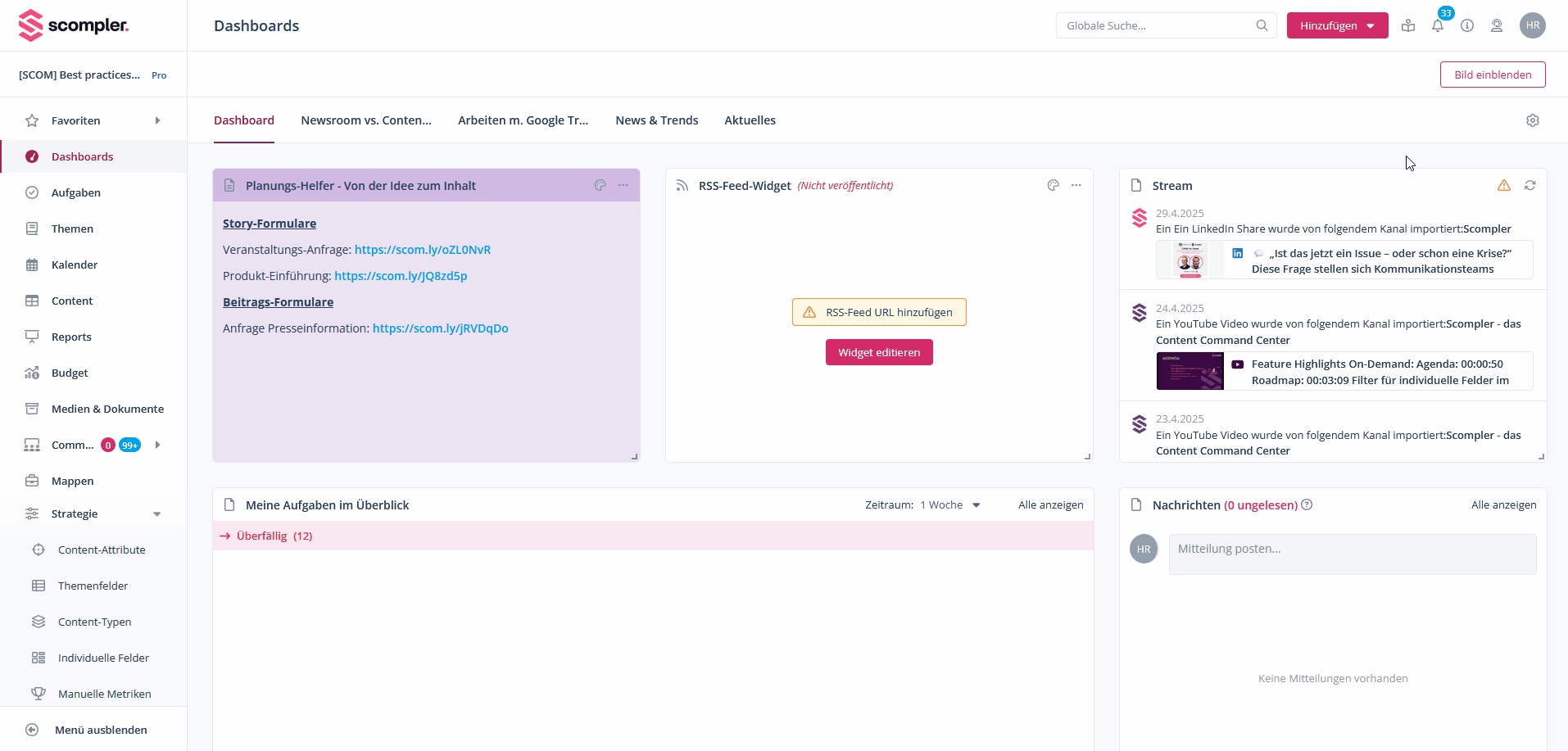Viewport: 1568px width, 751px height.
Task: Click the warning icon in the Stream widget
Action: coord(1504,185)
